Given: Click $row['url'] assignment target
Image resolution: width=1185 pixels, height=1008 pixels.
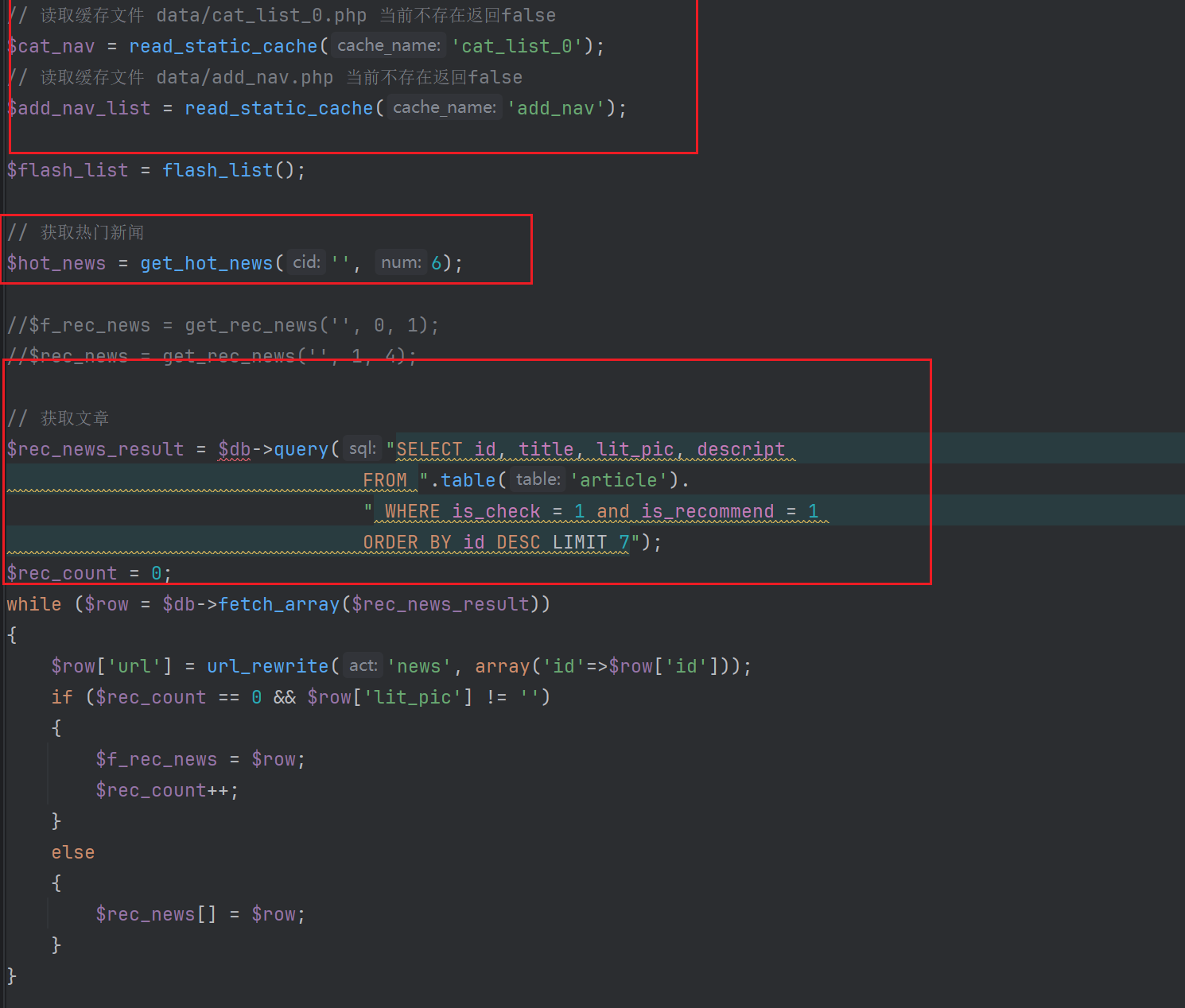Looking at the screenshot, I should tap(111, 666).
